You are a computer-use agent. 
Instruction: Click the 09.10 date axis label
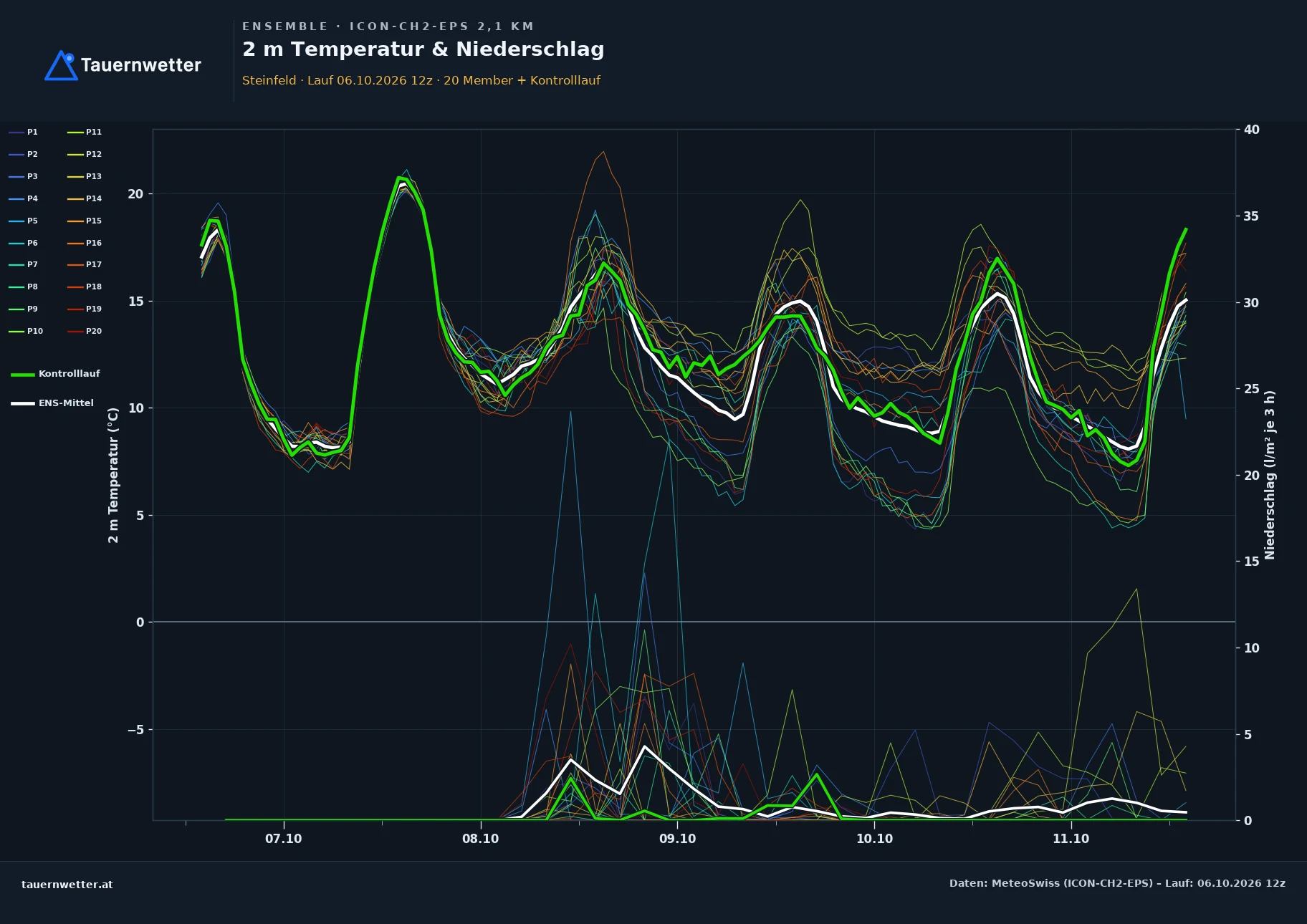677,839
